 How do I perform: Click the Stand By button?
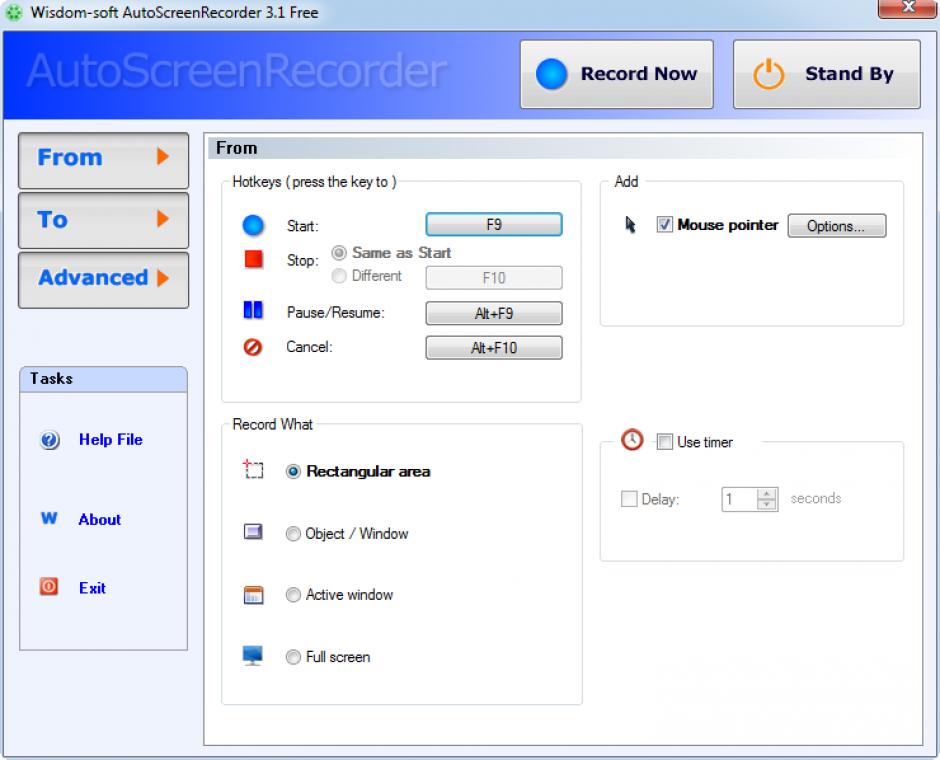point(827,74)
